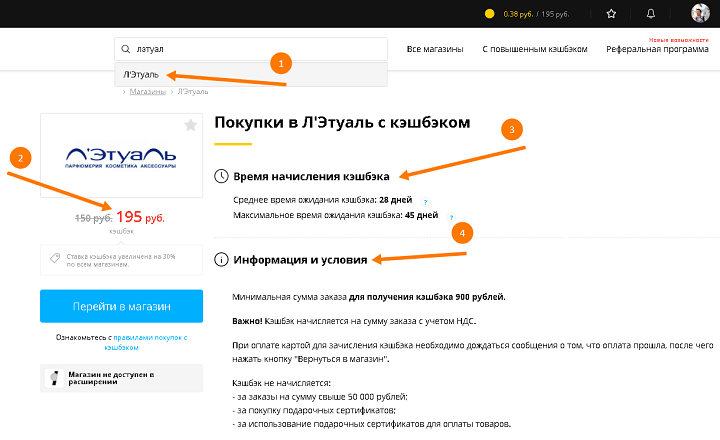The width and height of the screenshot is (720, 440).
Task: Click the Л'Этуаль store logo
Action: 121,158
